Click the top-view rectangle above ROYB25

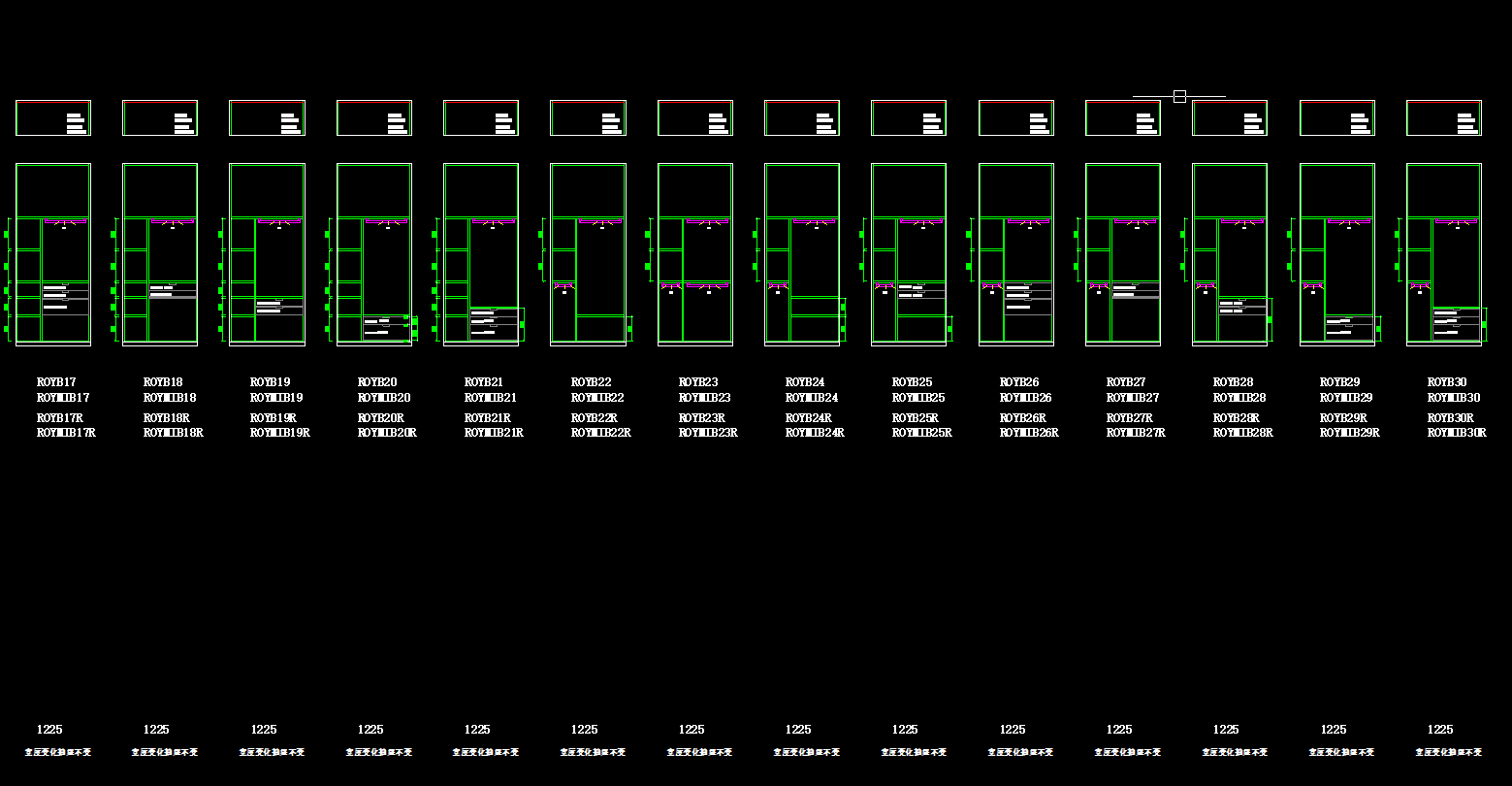[x=909, y=118]
